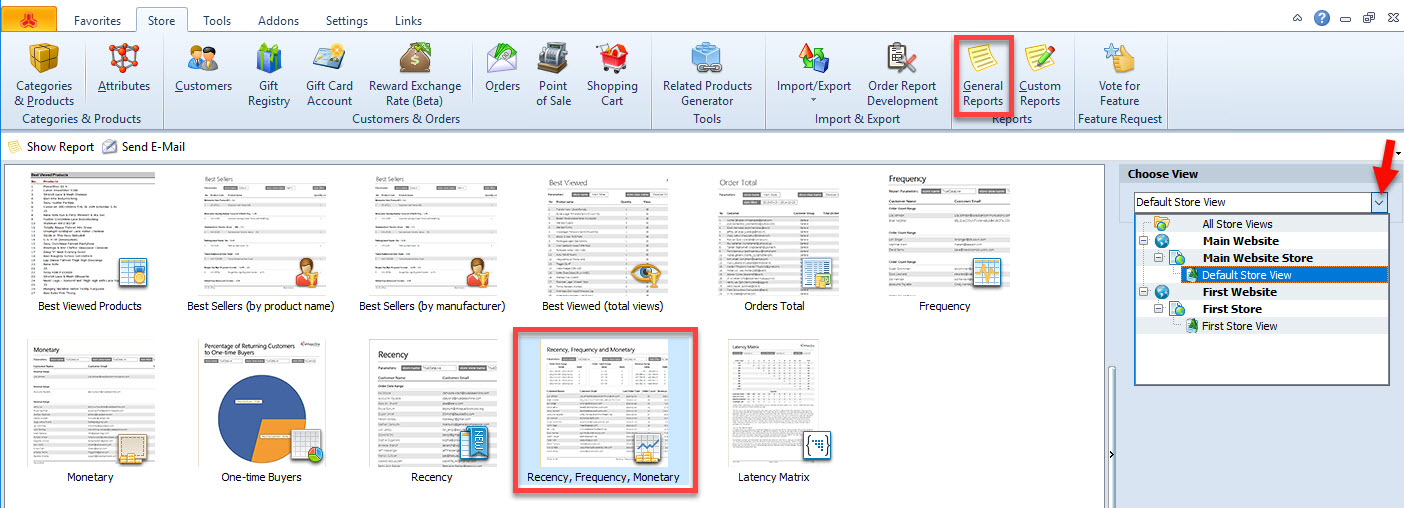Viewport: 1404px width, 508px height.
Task: Click the application logo button
Action: (30, 17)
